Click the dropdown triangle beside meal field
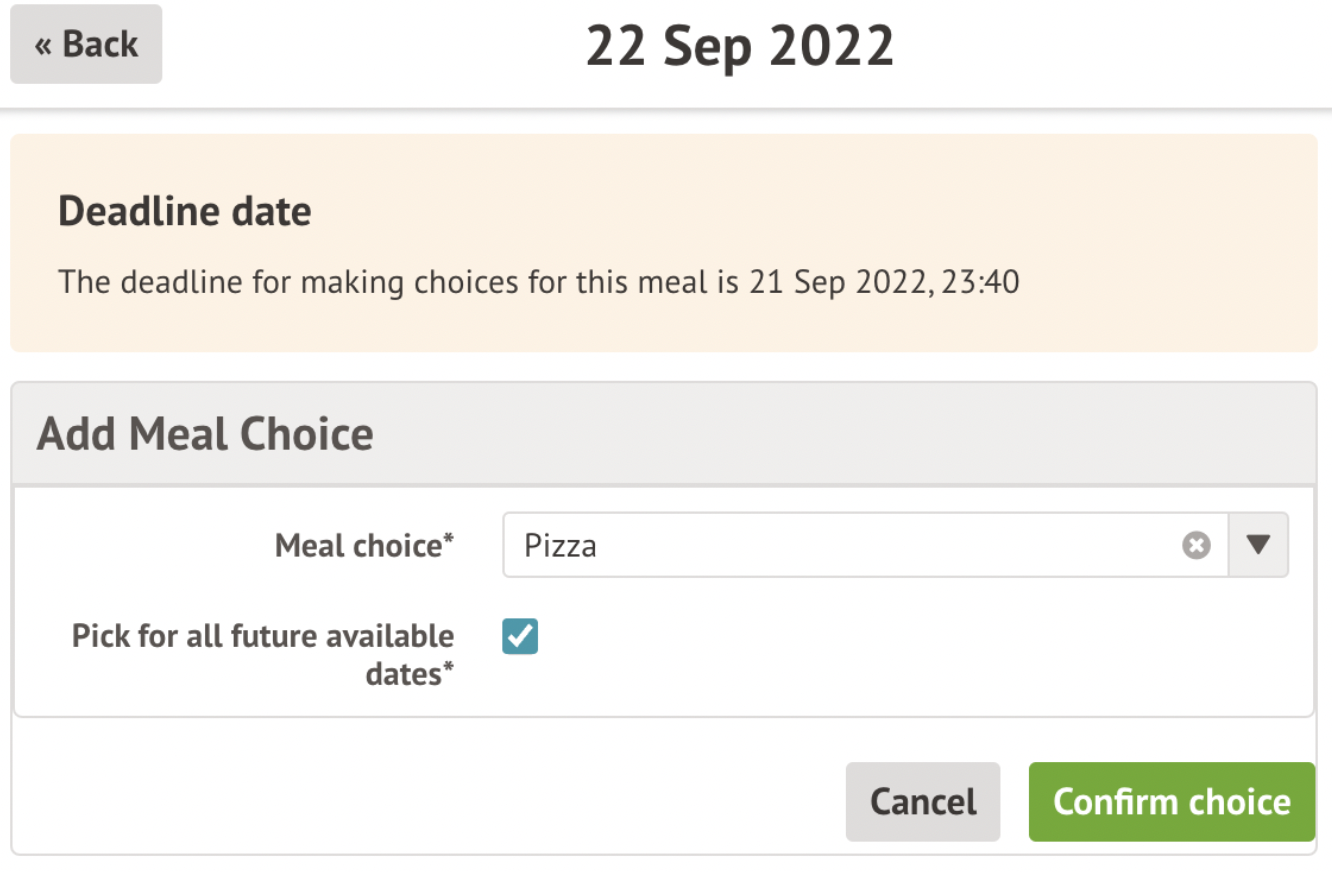 [x=1258, y=545]
